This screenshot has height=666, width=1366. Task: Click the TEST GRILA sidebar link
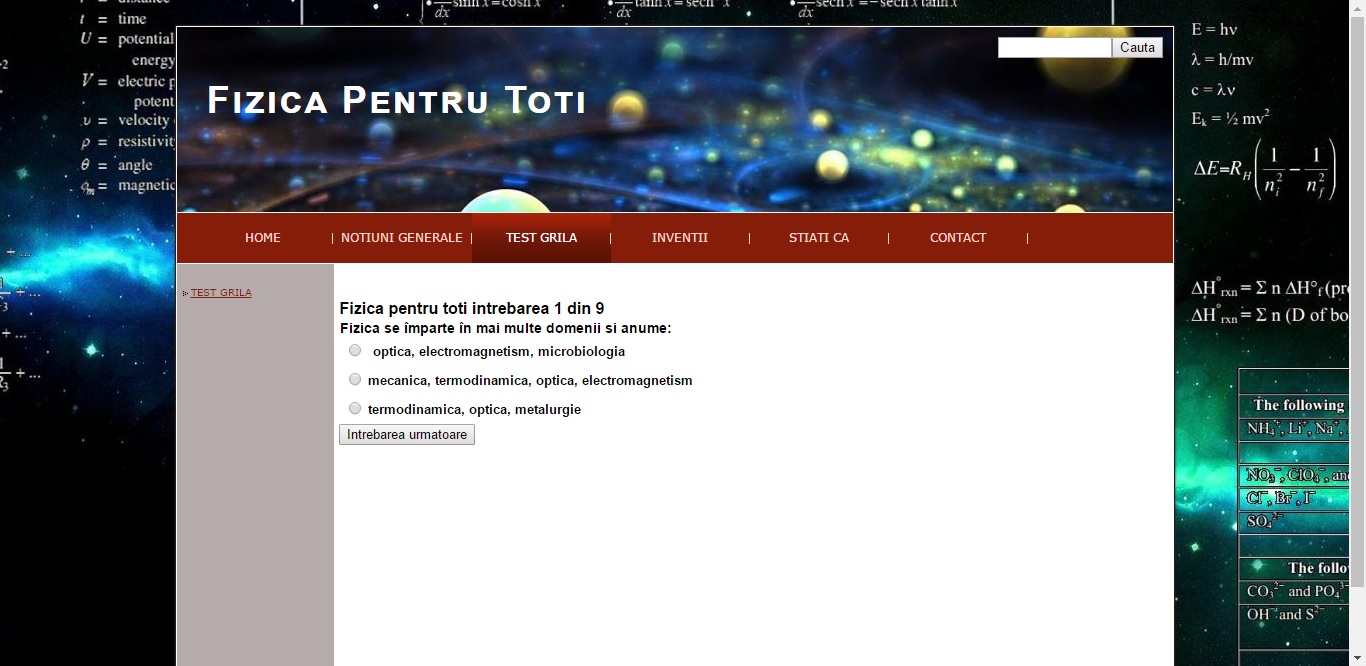click(x=221, y=293)
